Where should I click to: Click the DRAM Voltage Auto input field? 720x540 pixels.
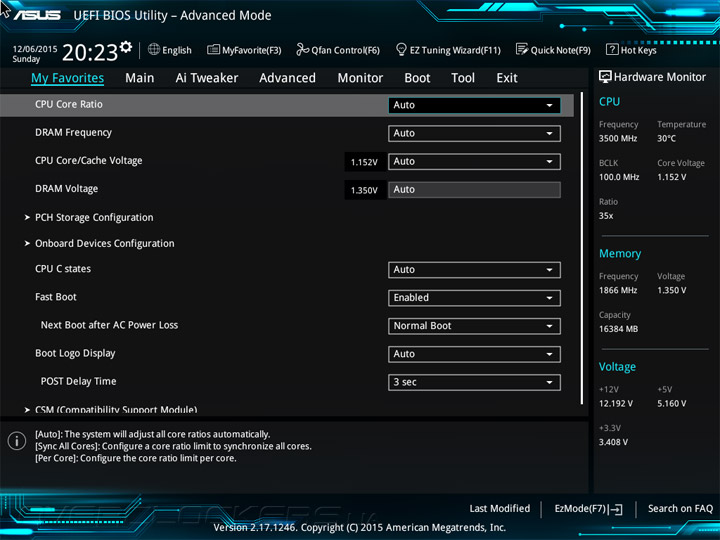click(474, 190)
